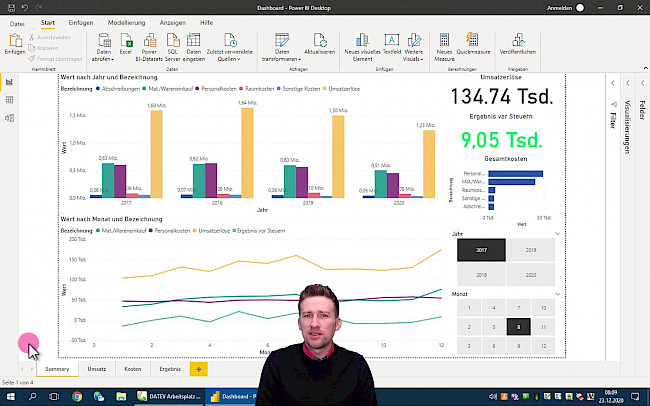Switch to the Modellierung ribbon tab
650x406 pixels.
coord(126,23)
